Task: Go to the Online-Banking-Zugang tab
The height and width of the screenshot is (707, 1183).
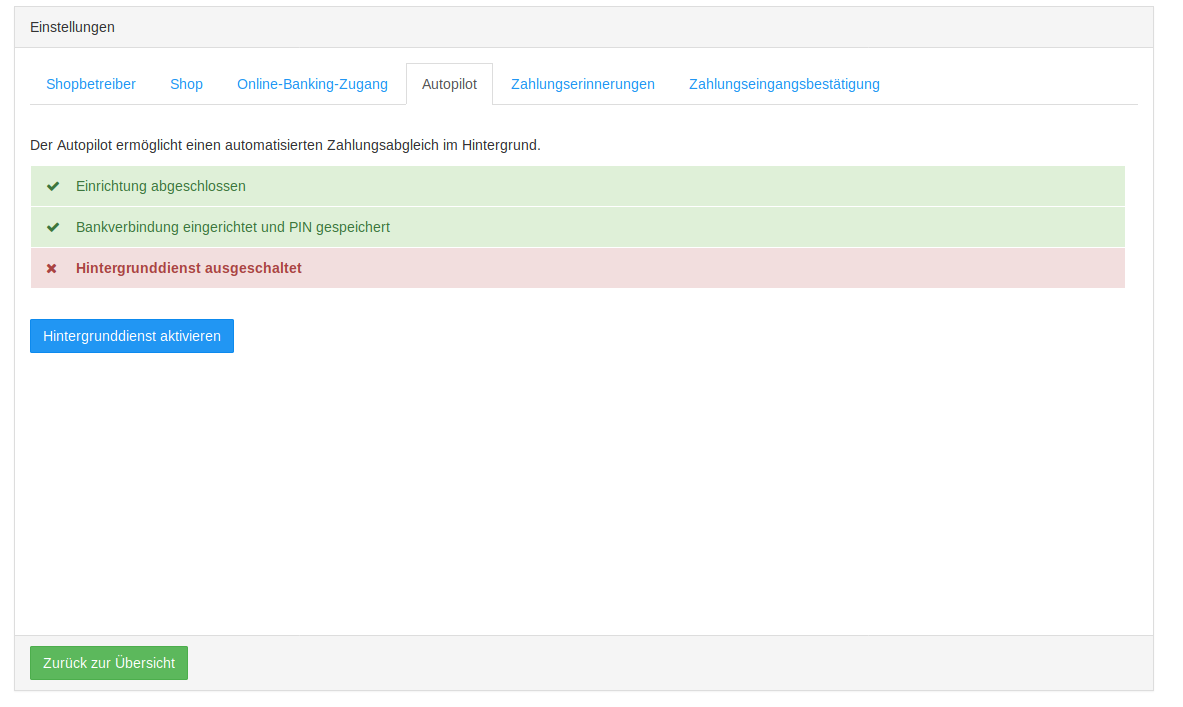Action: [312, 84]
